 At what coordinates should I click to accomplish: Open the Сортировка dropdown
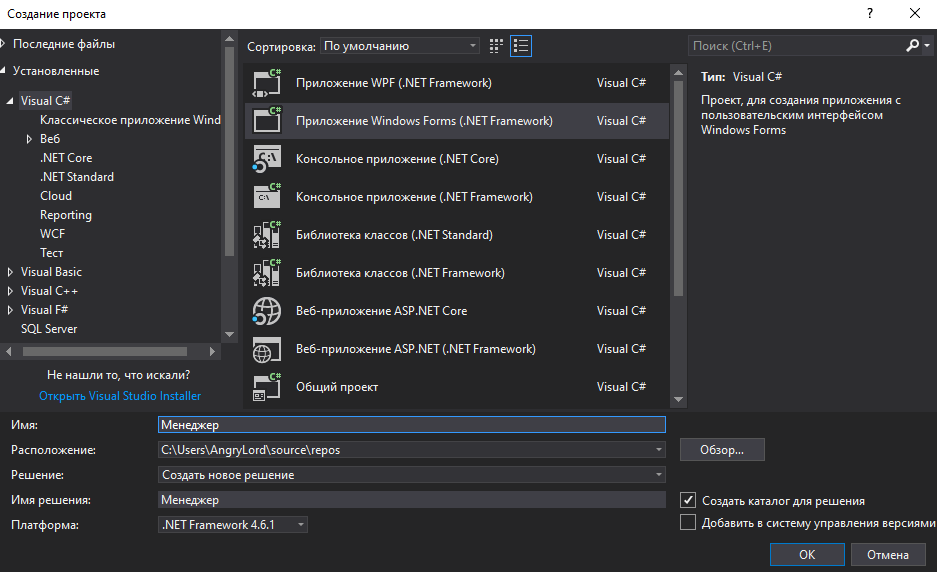point(400,46)
